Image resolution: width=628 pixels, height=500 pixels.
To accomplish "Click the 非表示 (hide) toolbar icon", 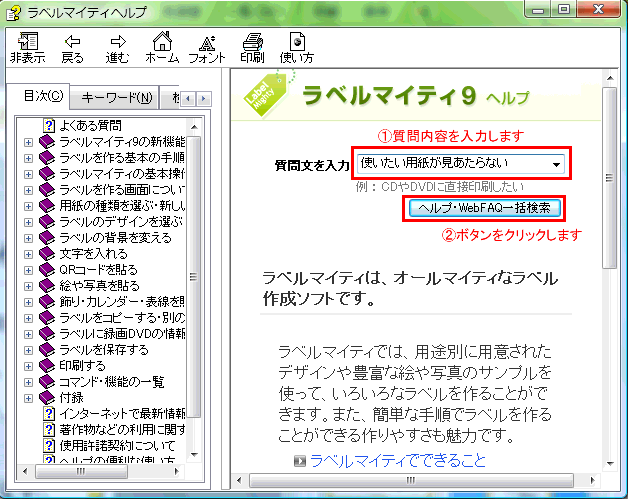I will [28, 41].
